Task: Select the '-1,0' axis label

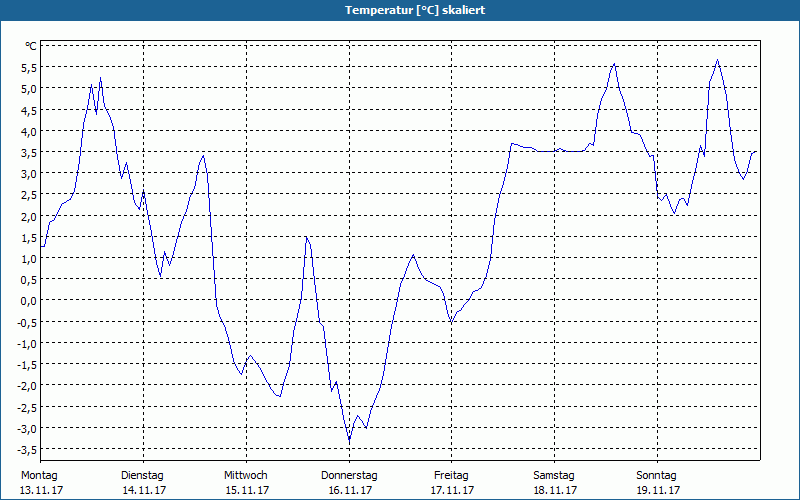Action: click(x=28, y=343)
